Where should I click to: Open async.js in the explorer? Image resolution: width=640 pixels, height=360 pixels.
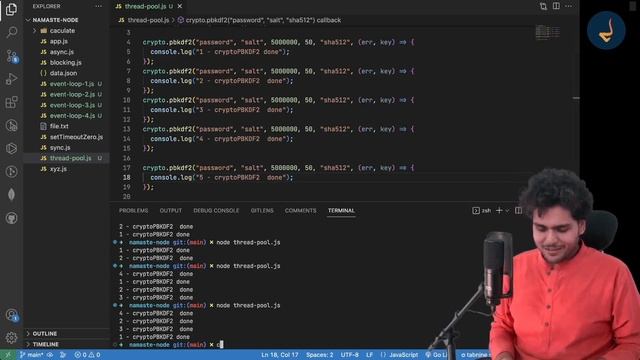(x=62, y=52)
